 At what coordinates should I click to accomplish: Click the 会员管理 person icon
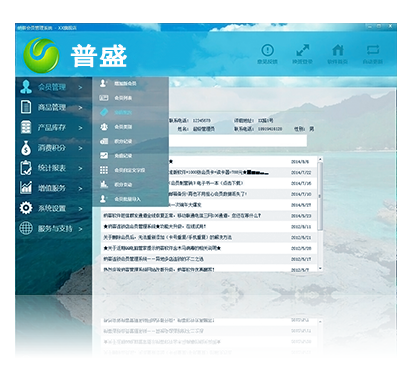(26, 87)
